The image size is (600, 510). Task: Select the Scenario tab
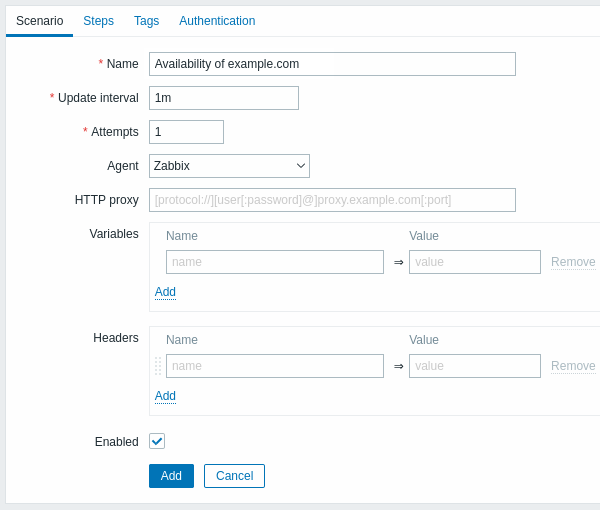(39, 21)
